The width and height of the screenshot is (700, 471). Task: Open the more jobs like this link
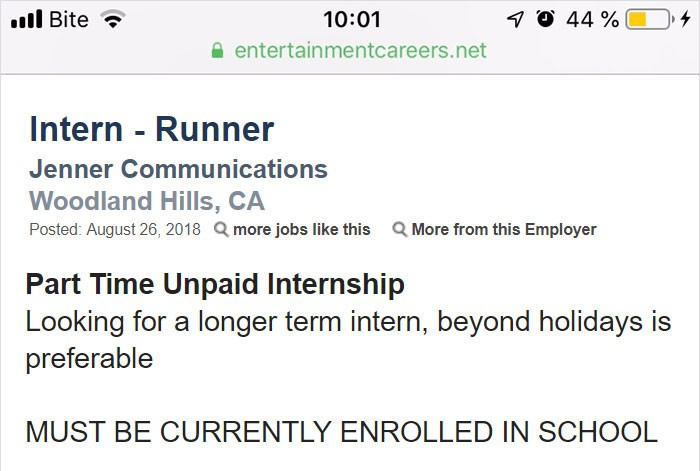coord(301,229)
